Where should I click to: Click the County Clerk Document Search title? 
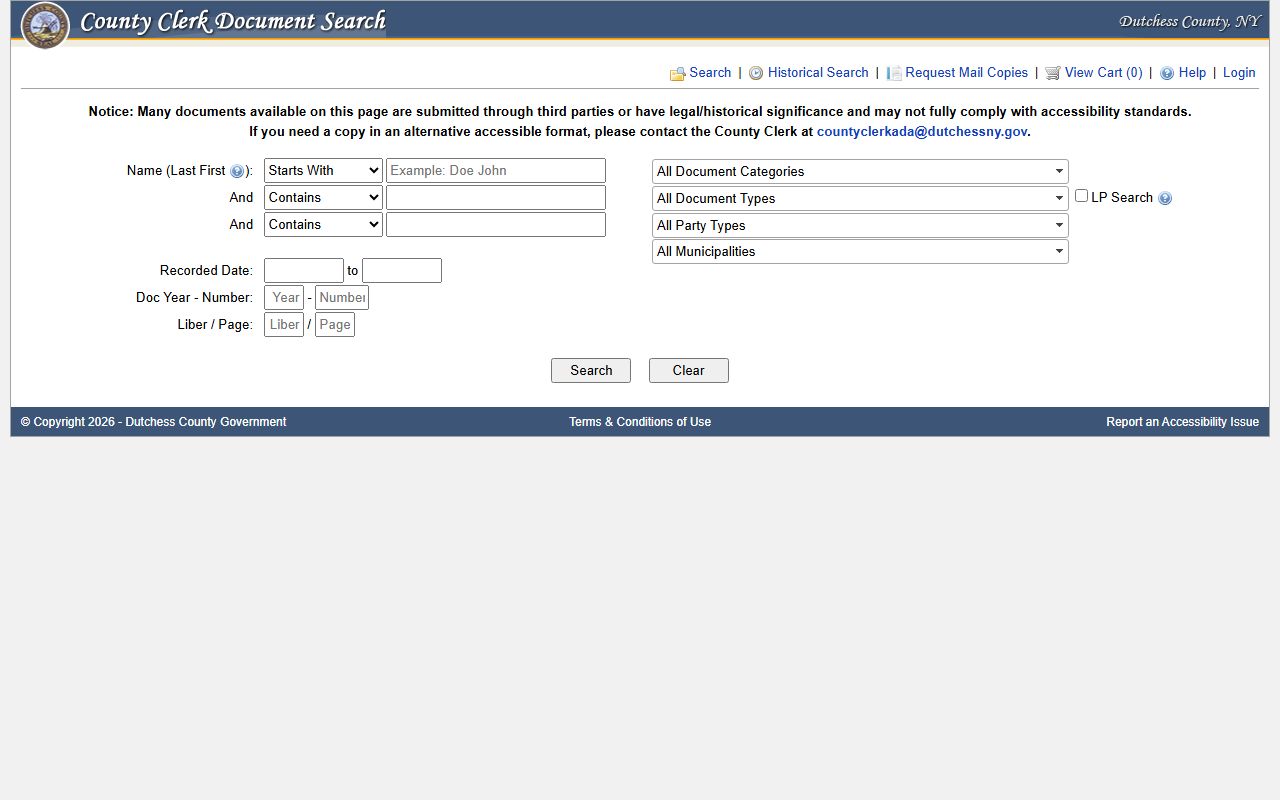(x=233, y=22)
